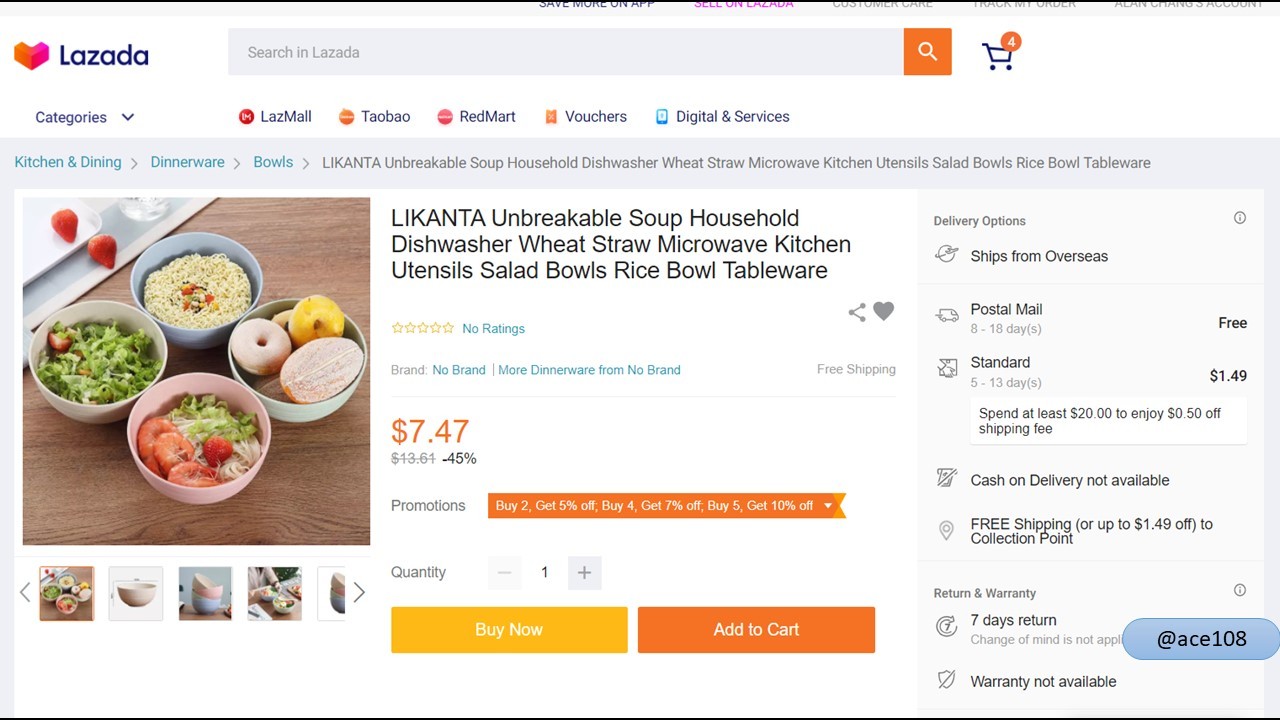Screen dimensions: 1280x720
Task: Click the Return & Warranty info icon
Action: 1240,590
